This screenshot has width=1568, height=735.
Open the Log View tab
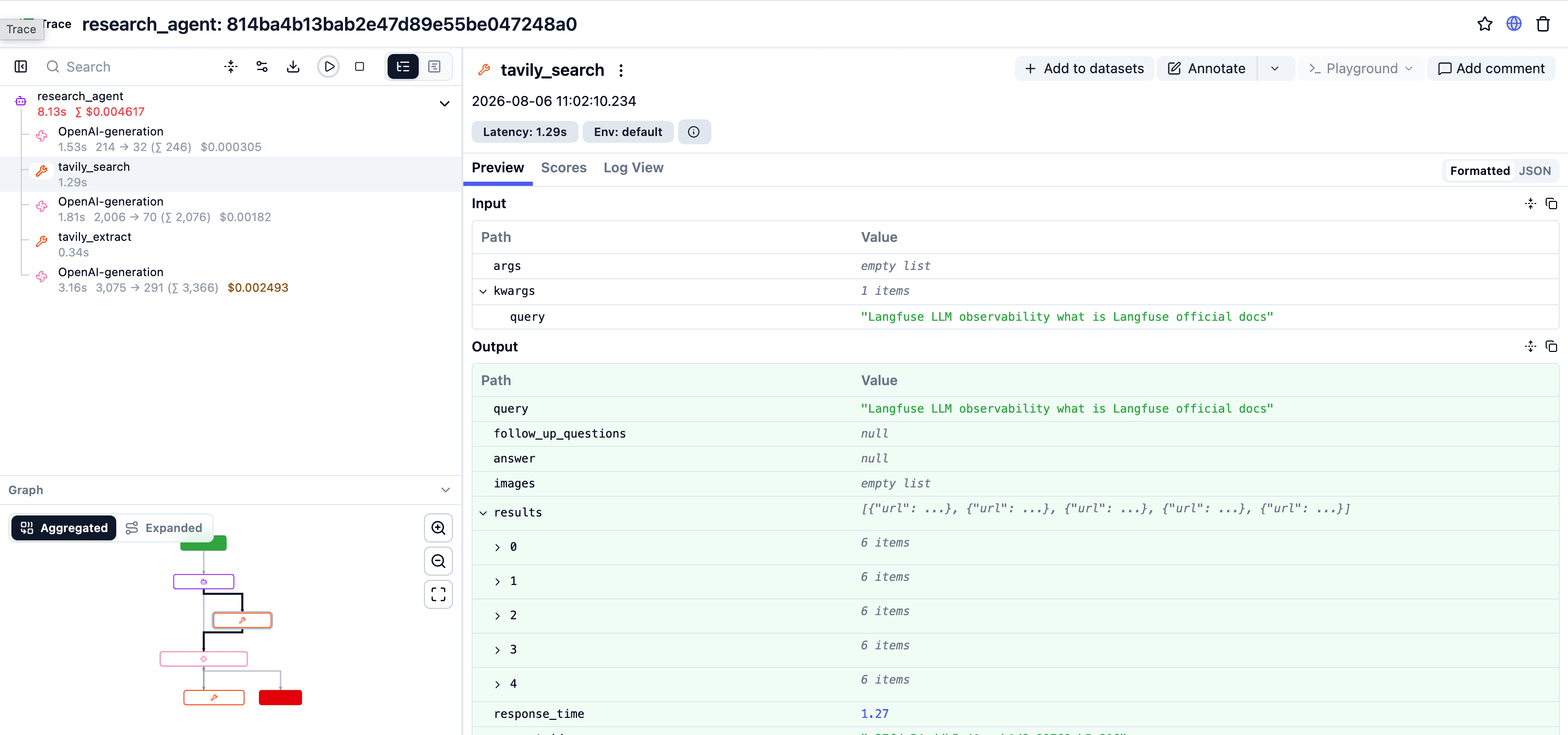coord(633,168)
